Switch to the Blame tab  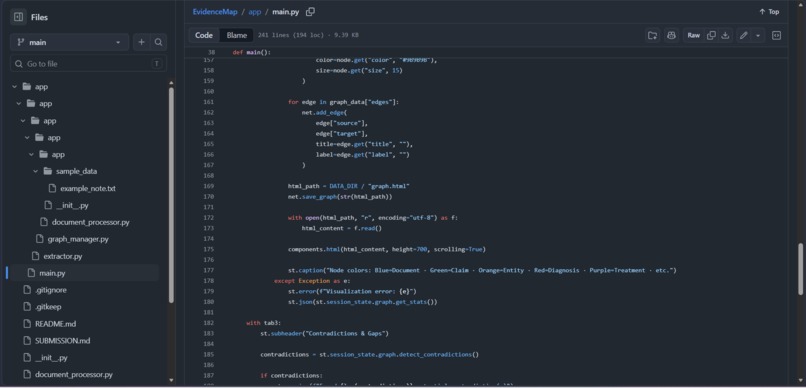236,35
